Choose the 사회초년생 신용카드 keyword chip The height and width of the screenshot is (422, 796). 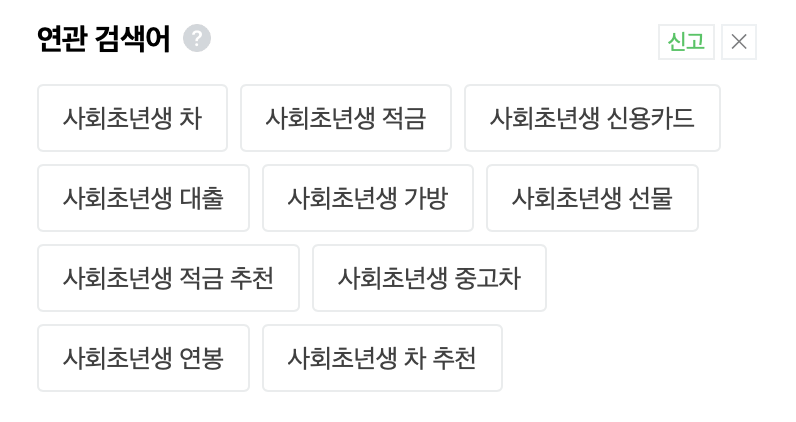[592, 118]
